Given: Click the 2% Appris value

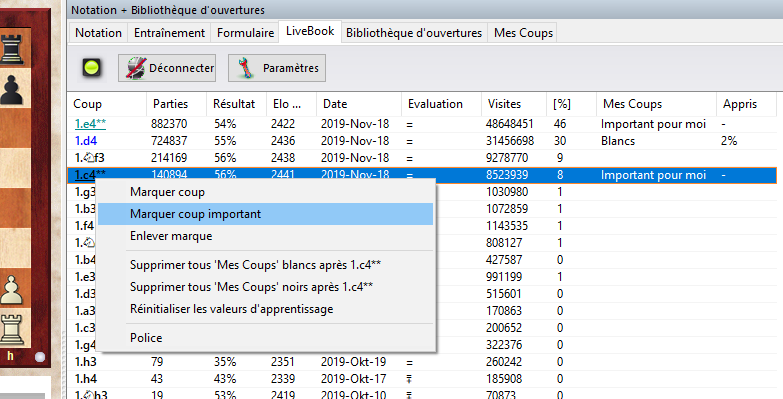Looking at the screenshot, I should pos(729,141).
